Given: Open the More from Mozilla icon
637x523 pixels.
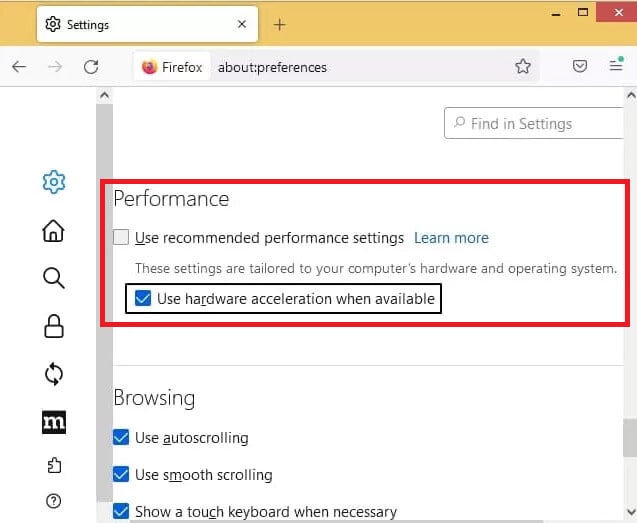Looking at the screenshot, I should (x=54, y=422).
